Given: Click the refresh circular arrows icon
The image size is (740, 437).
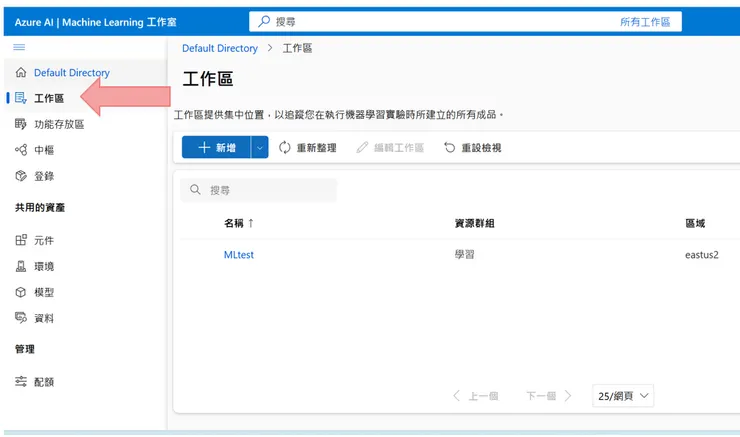Looking at the screenshot, I should 285,147.
